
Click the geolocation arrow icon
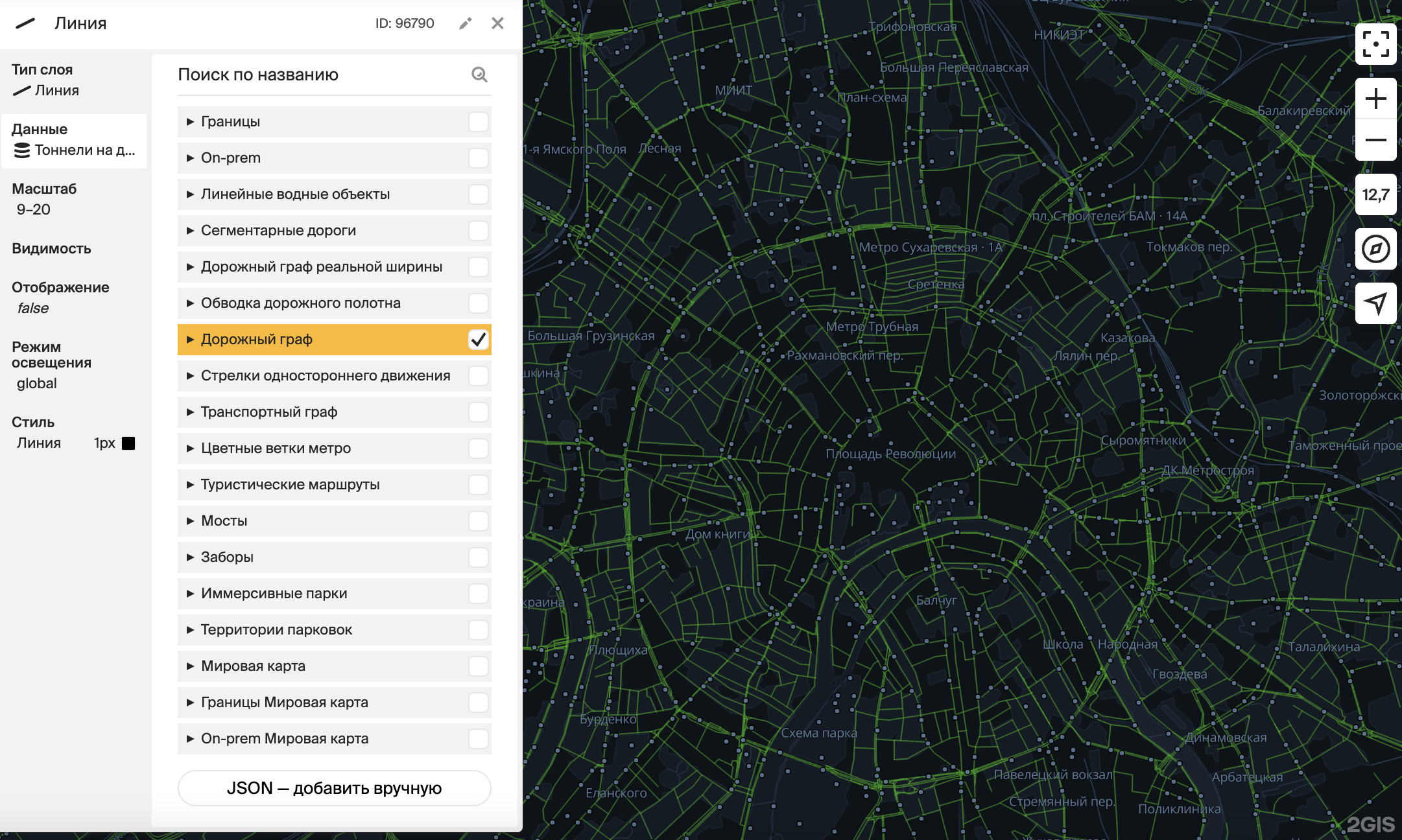pyautogui.click(x=1375, y=303)
